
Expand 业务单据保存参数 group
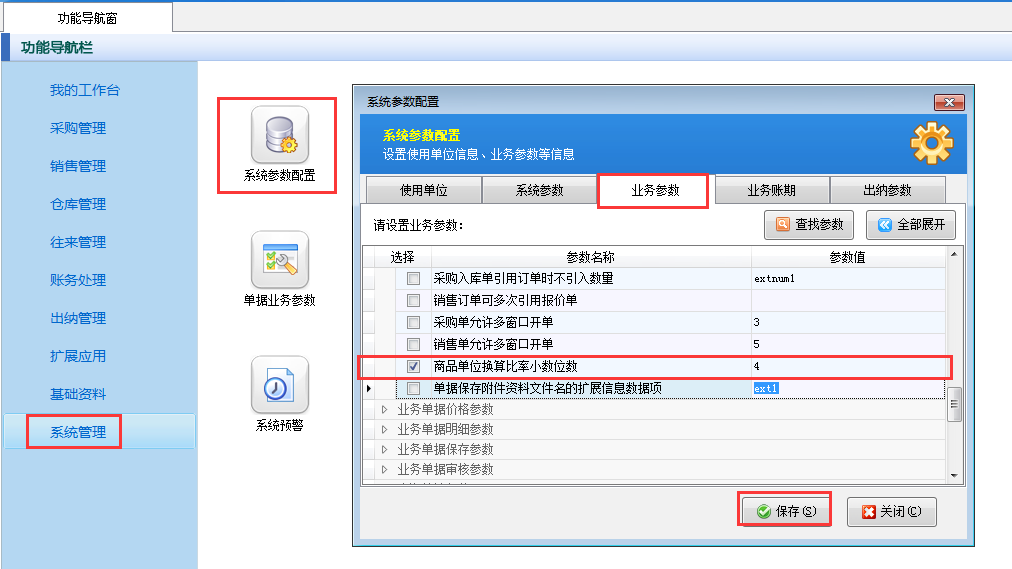(x=384, y=449)
